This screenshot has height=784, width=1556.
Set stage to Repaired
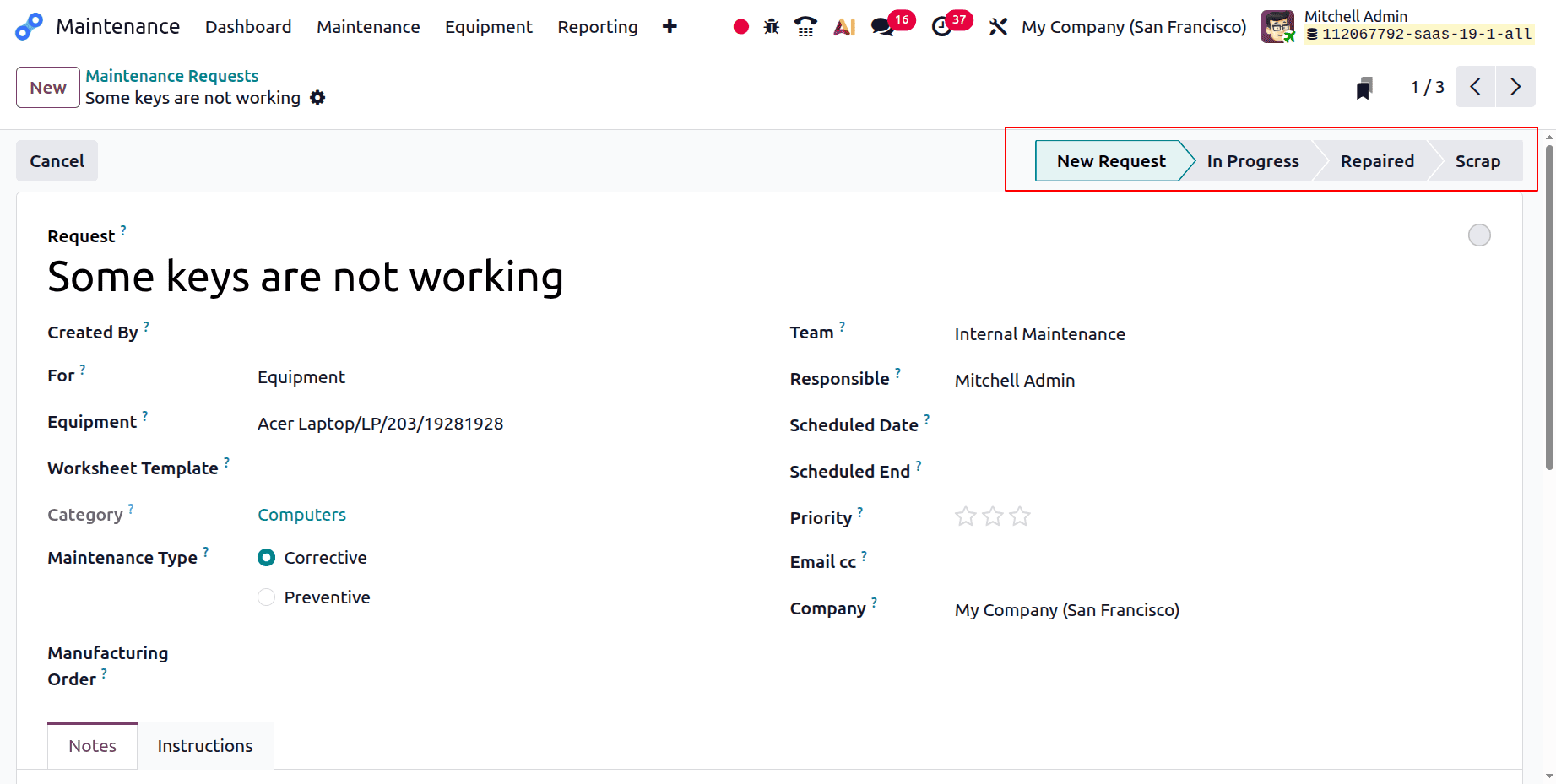(x=1377, y=161)
